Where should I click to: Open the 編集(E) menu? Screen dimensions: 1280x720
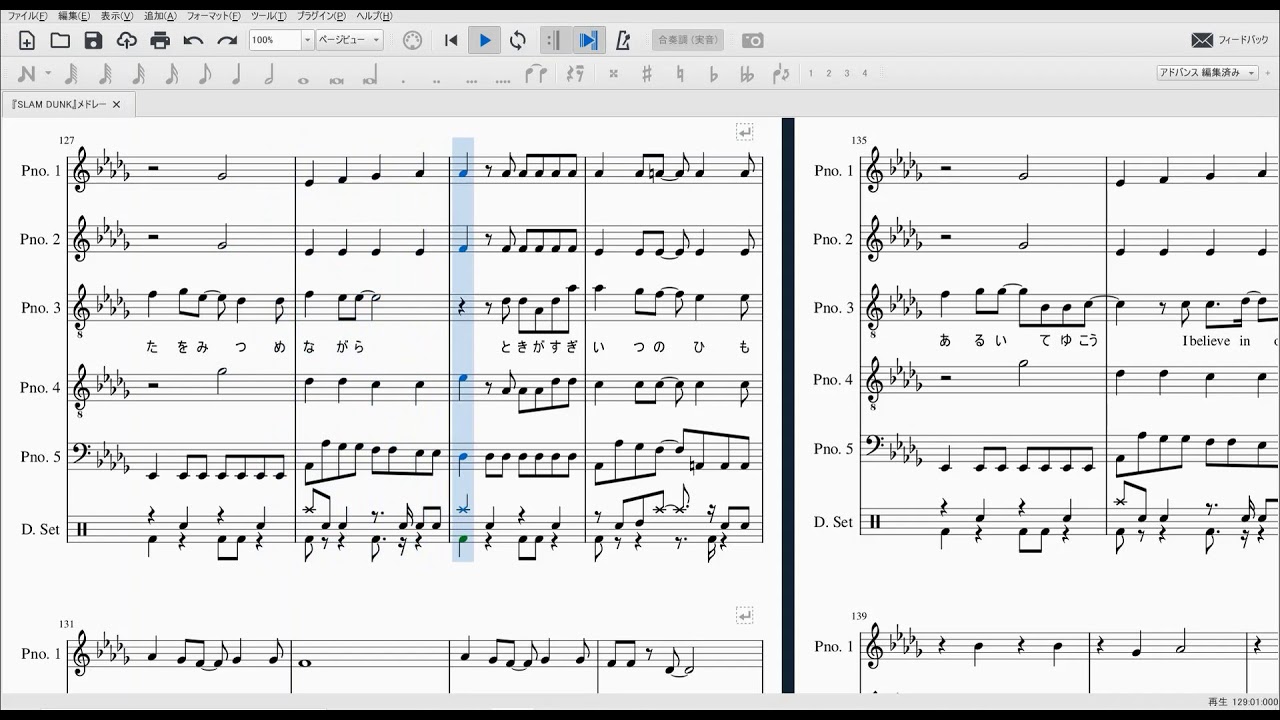point(74,16)
